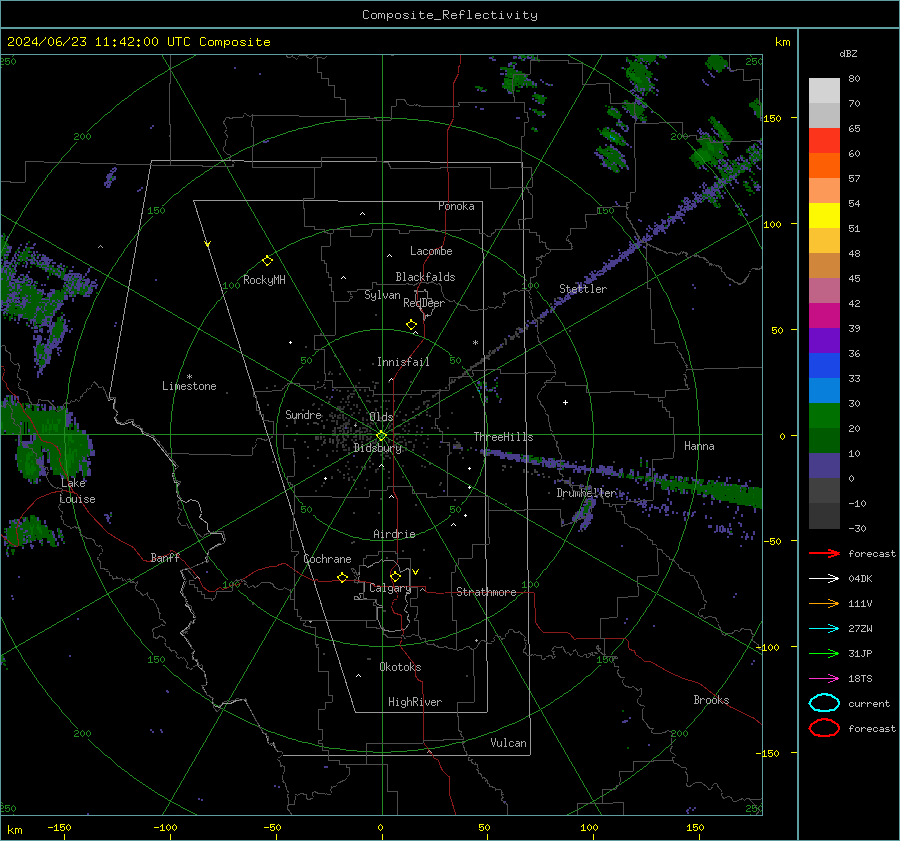
Task: Click the Composite_Reflectivity title text
Action: [x=450, y=15]
